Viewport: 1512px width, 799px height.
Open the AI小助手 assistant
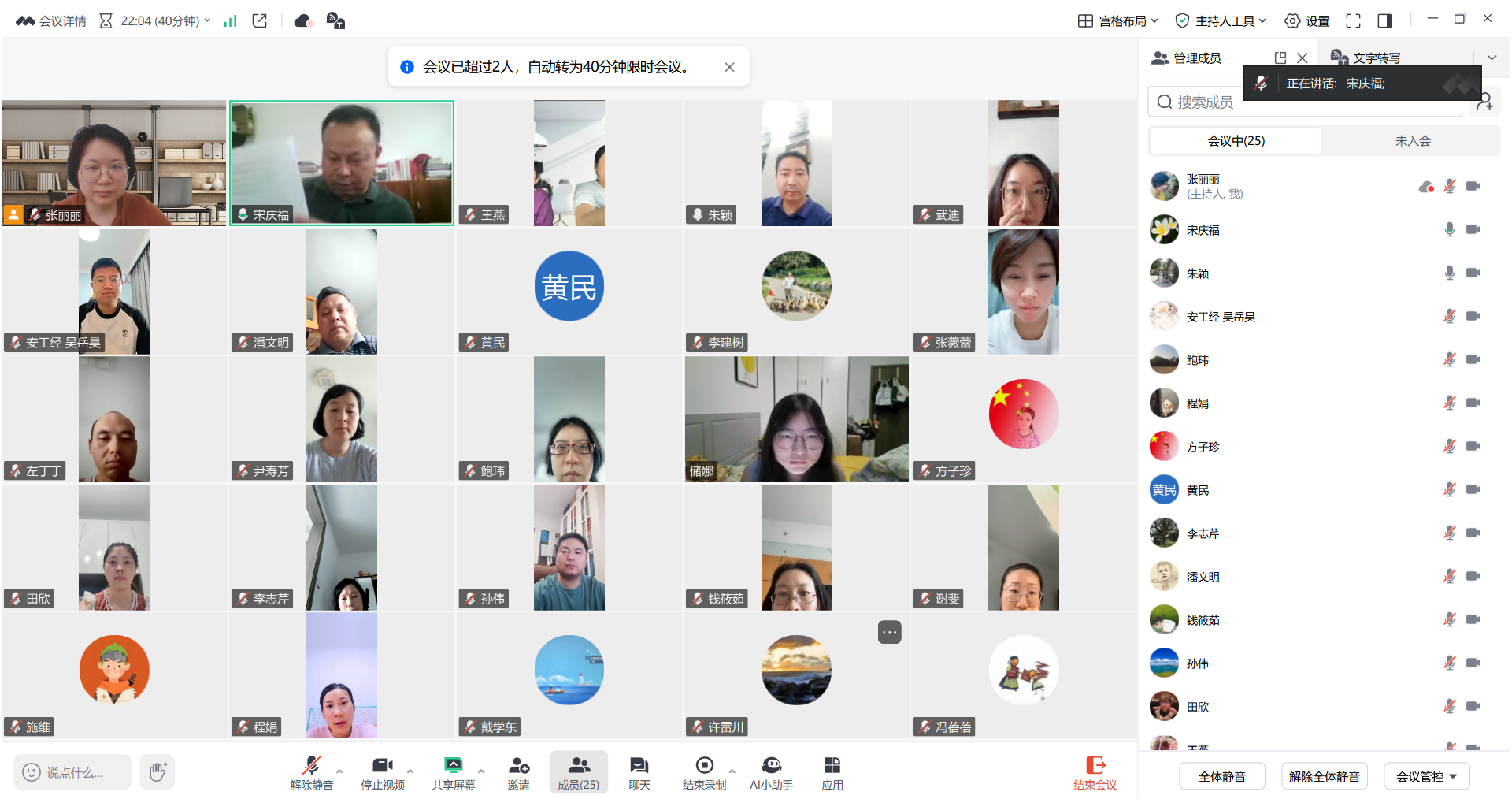point(771,772)
